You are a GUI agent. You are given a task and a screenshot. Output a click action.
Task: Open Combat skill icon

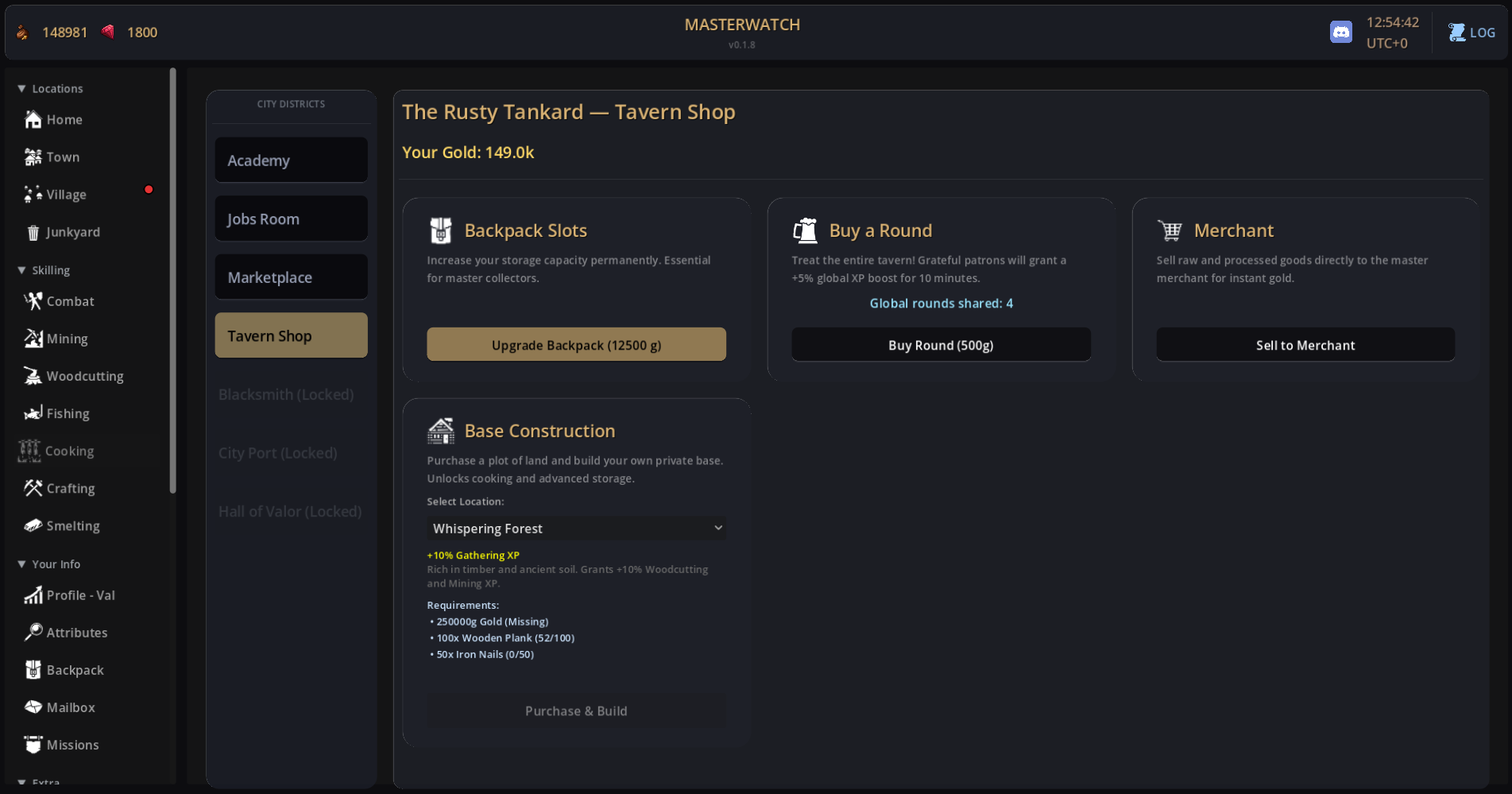pyautogui.click(x=33, y=301)
